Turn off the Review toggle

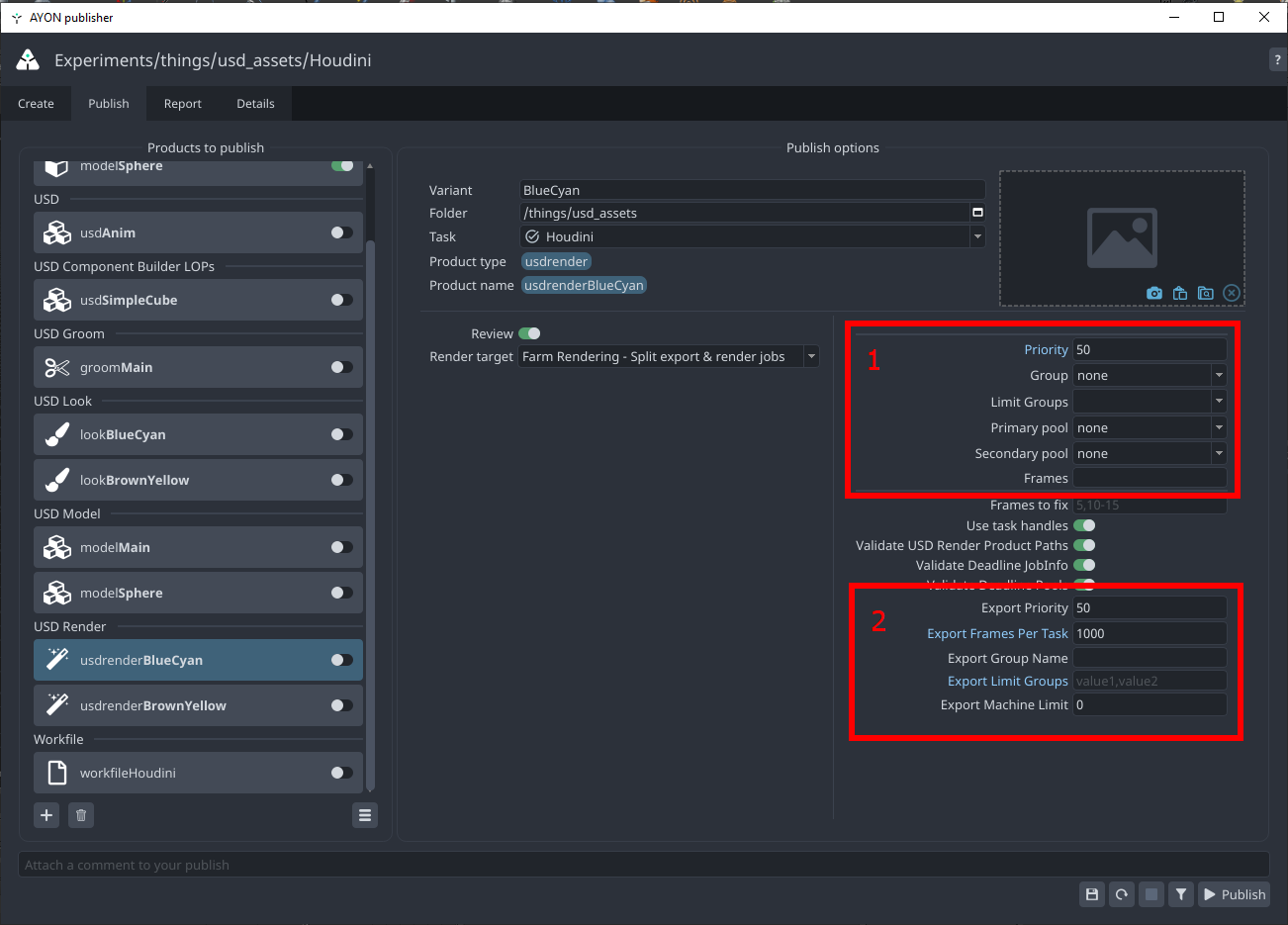pos(529,333)
